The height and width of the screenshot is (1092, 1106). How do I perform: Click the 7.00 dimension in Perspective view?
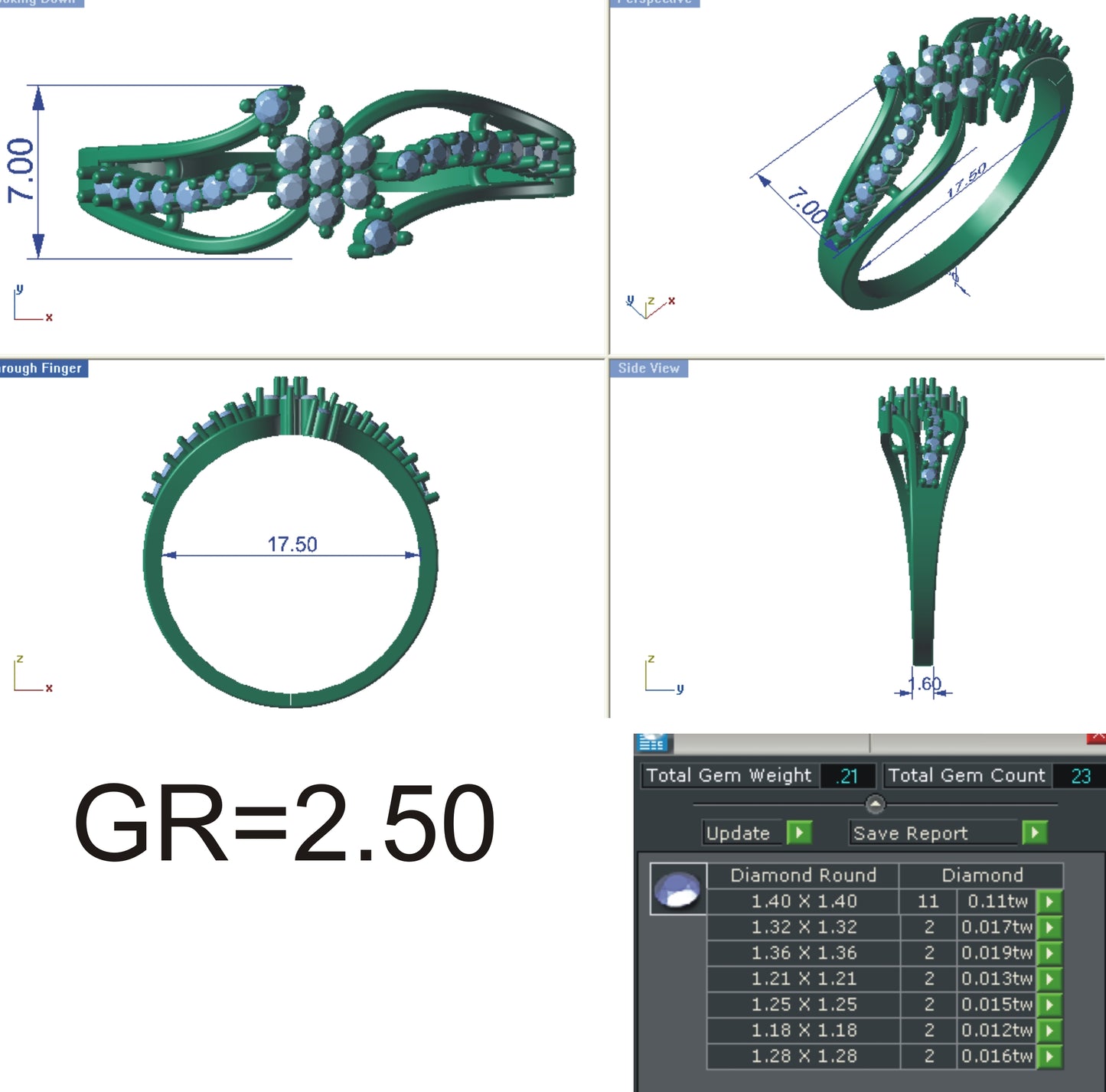tap(808, 205)
